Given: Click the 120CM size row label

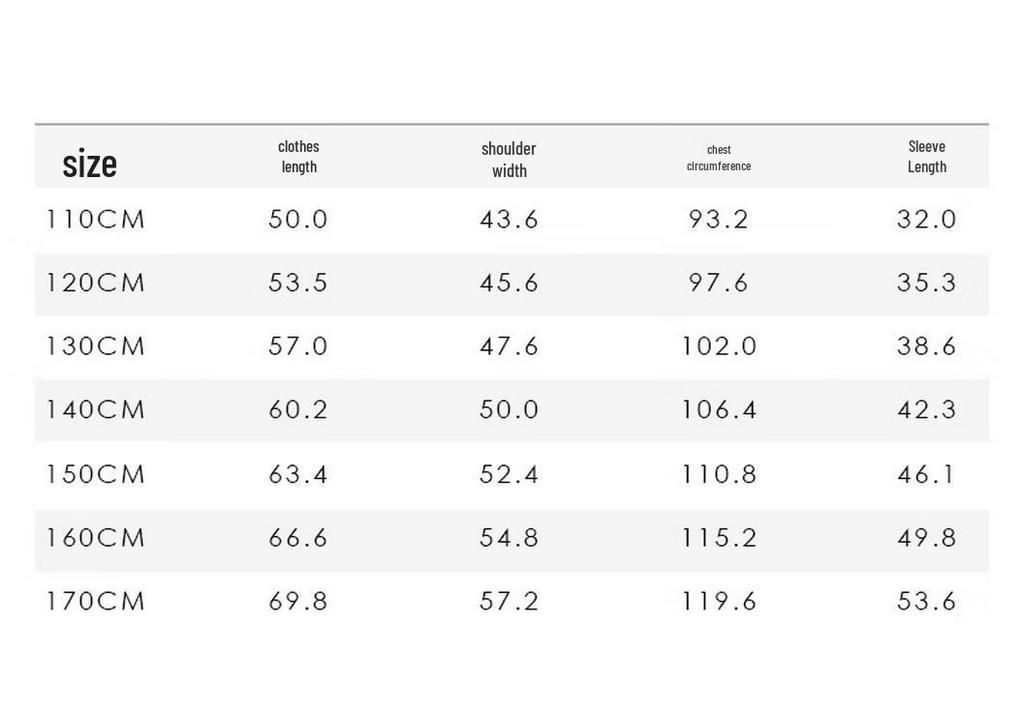Looking at the screenshot, I should [x=95, y=283].
